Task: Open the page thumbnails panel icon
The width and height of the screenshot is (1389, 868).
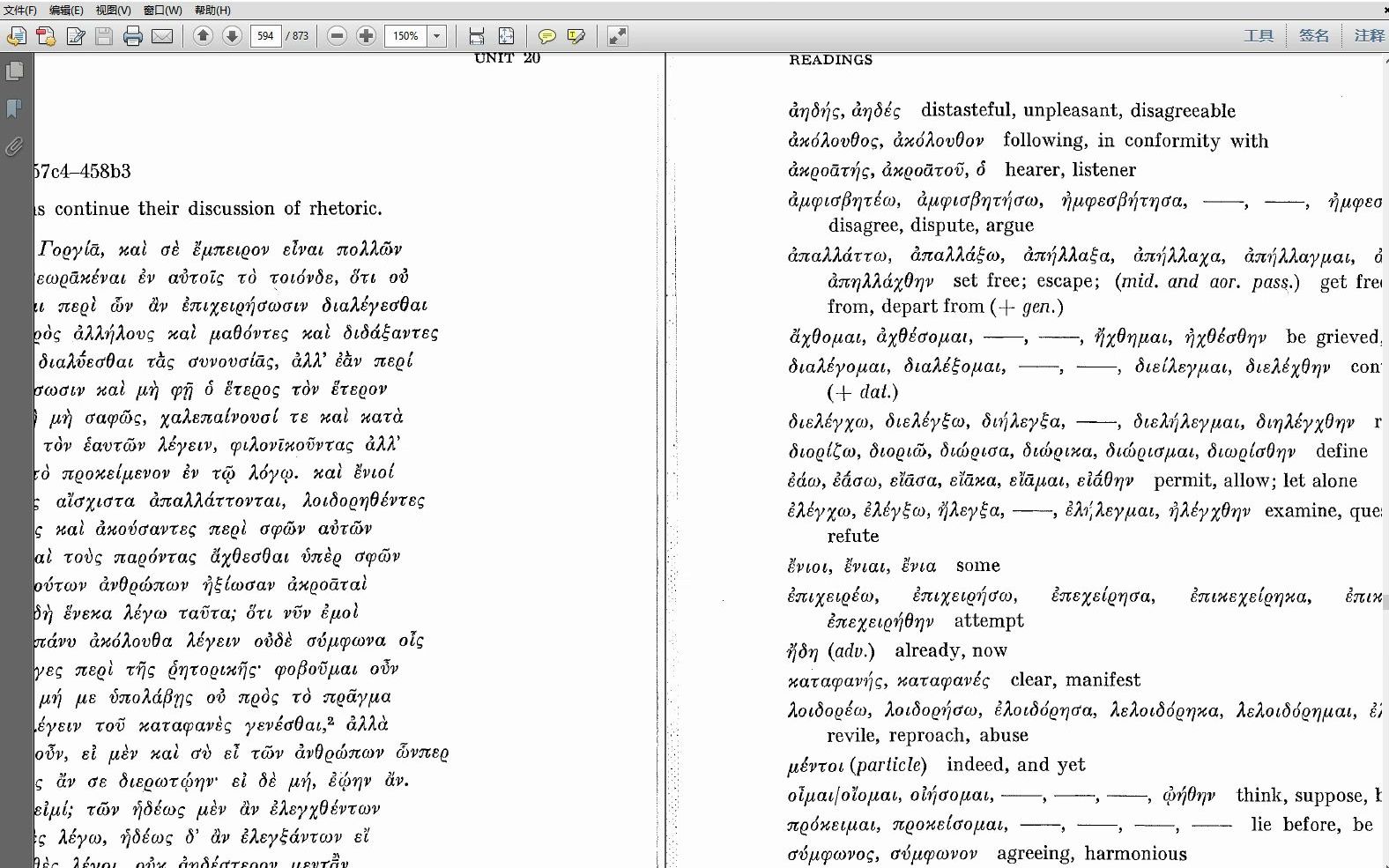Action: (x=15, y=70)
